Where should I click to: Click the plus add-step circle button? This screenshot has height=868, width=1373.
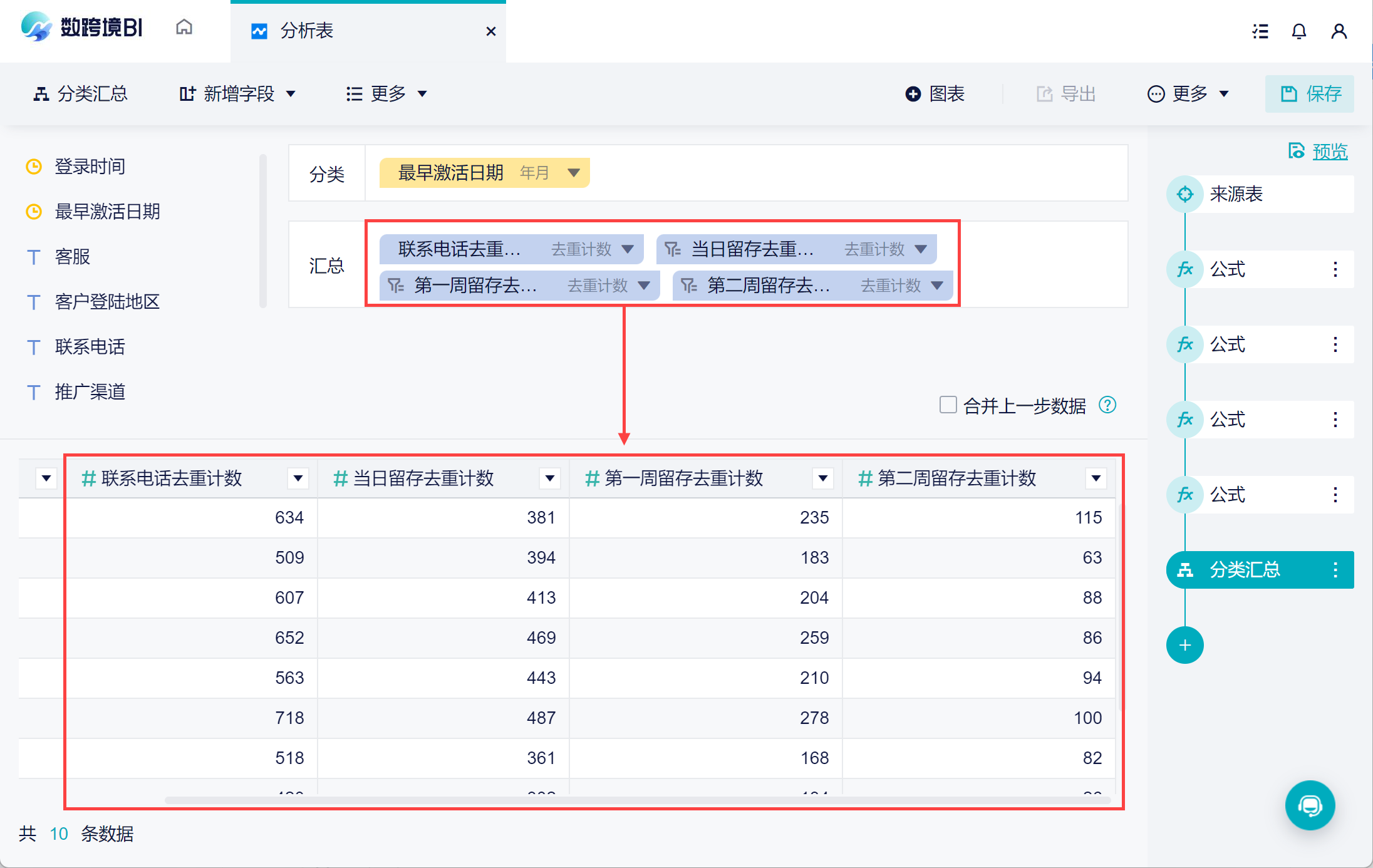1184,645
